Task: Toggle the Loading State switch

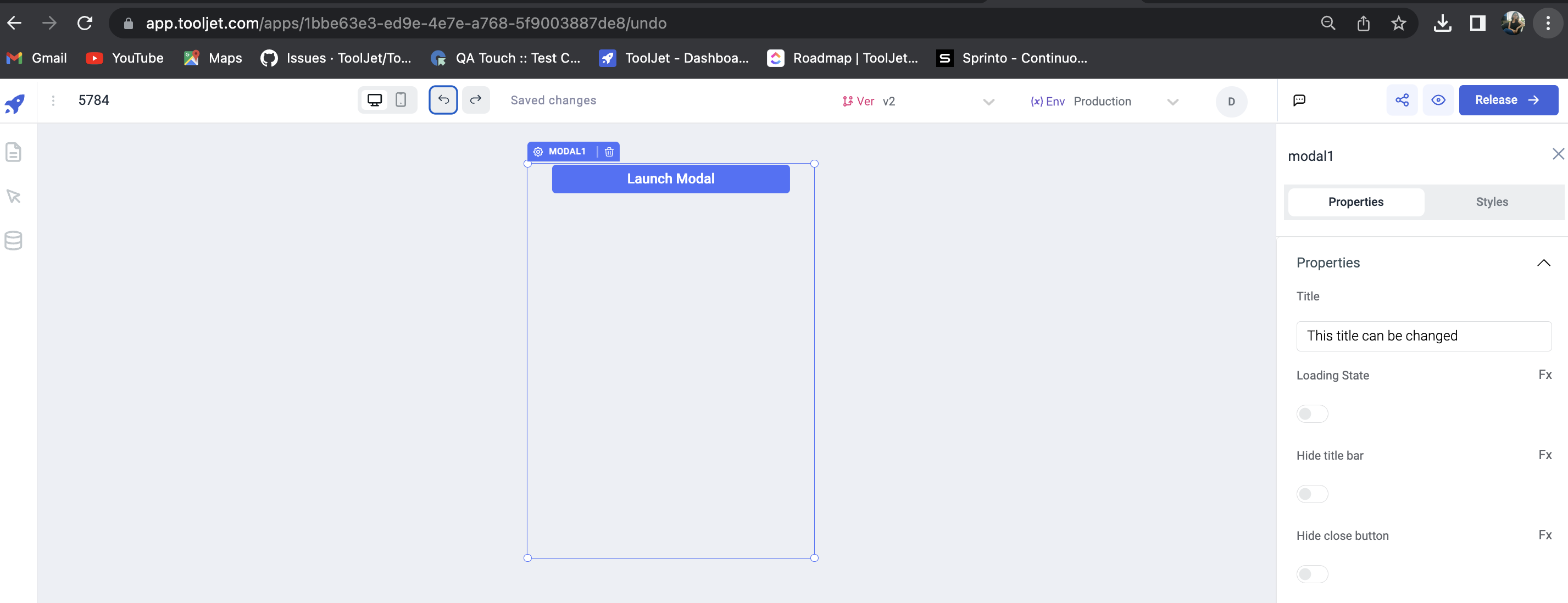Action: (x=1312, y=414)
